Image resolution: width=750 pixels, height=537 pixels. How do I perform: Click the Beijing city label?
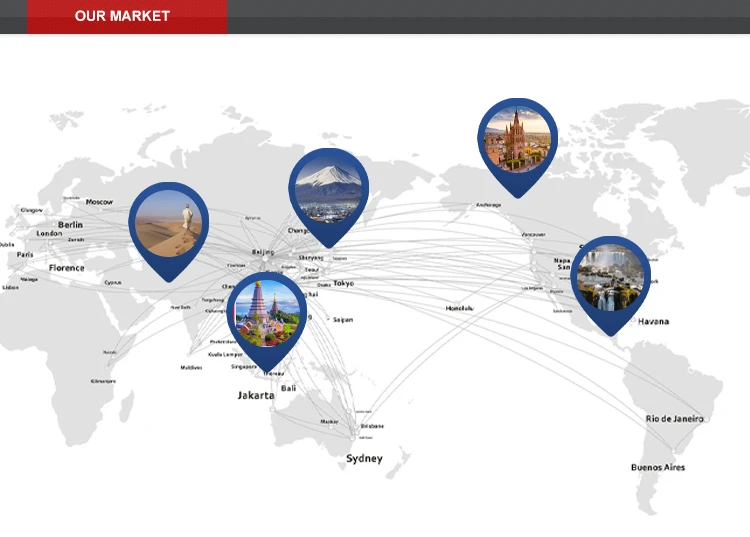point(263,252)
